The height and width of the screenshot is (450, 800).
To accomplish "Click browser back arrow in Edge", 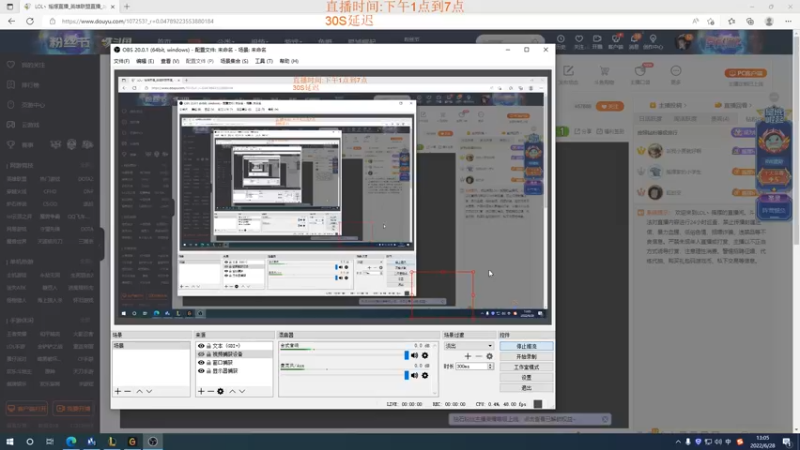I will pyautogui.click(x=11, y=21).
